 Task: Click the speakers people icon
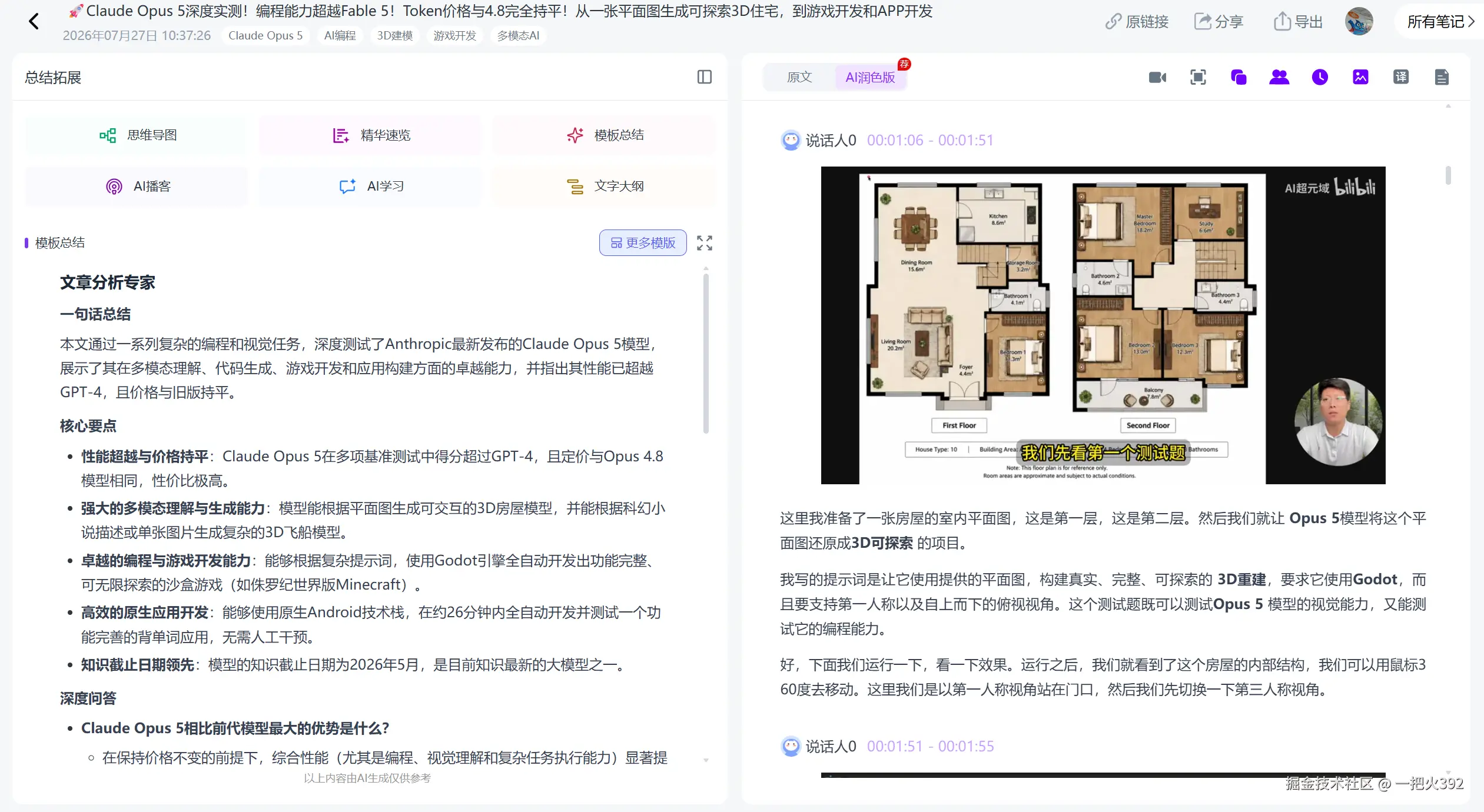(x=1279, y=77)
